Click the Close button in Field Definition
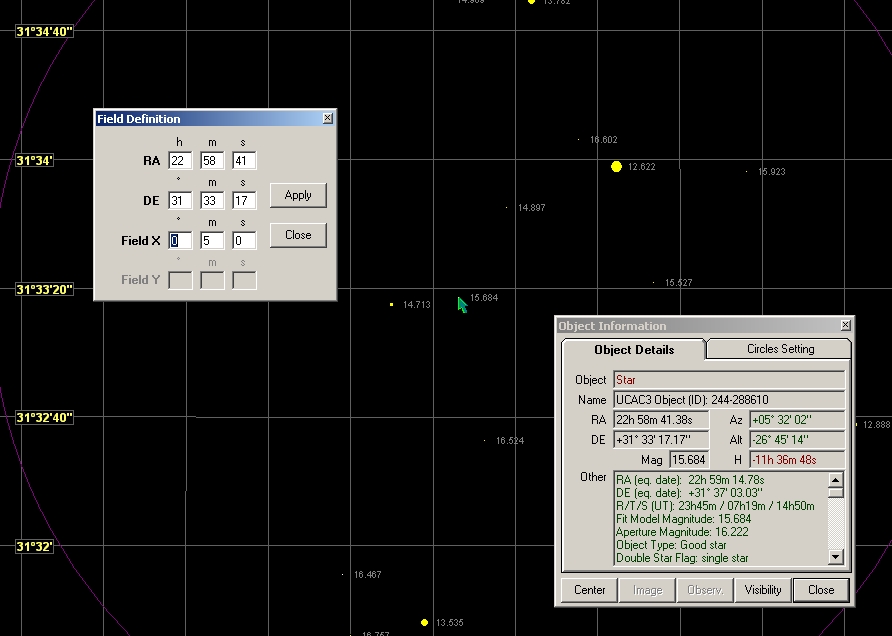The height and width of the screenshot is (636, 892). [x=298, y=235]
